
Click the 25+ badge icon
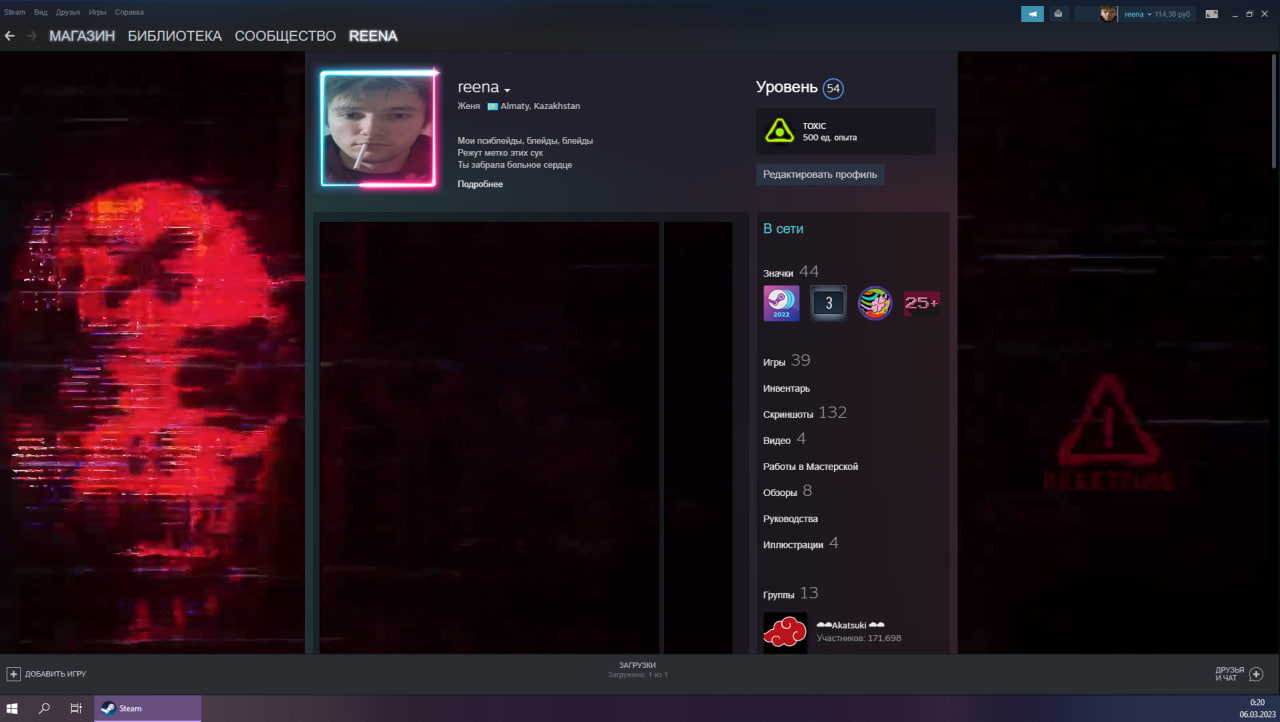click(x=921, y=303)
